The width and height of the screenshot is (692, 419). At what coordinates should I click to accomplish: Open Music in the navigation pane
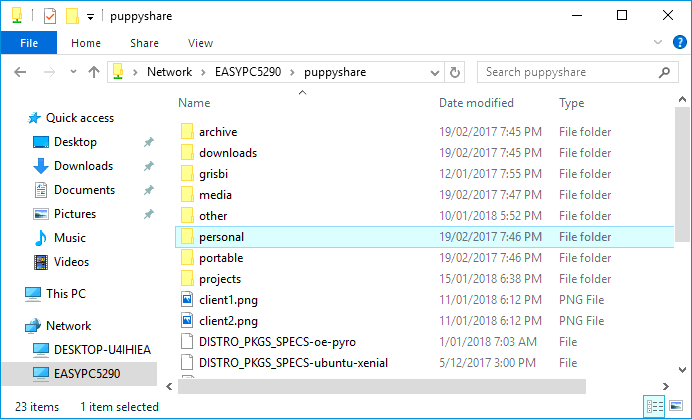coord(70,238)
